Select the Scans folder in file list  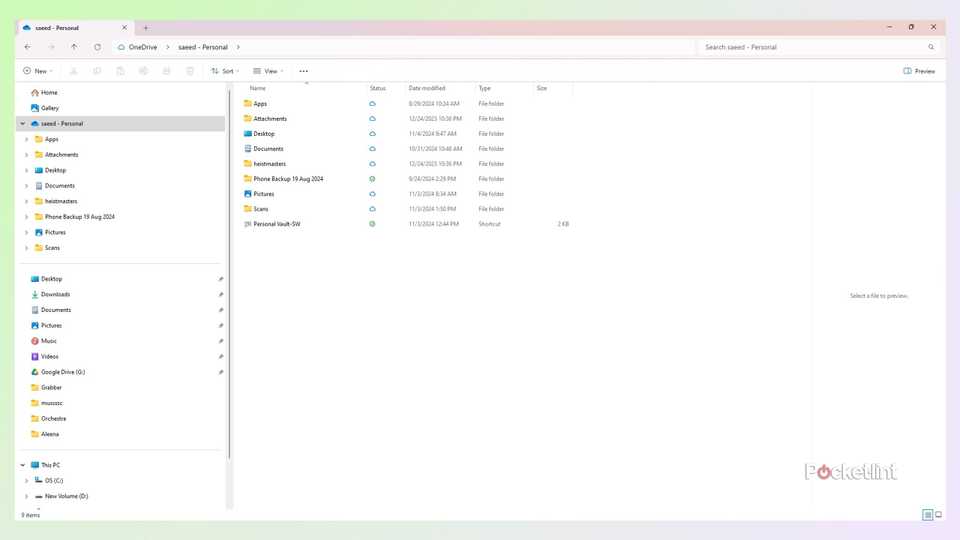point(261,209)
